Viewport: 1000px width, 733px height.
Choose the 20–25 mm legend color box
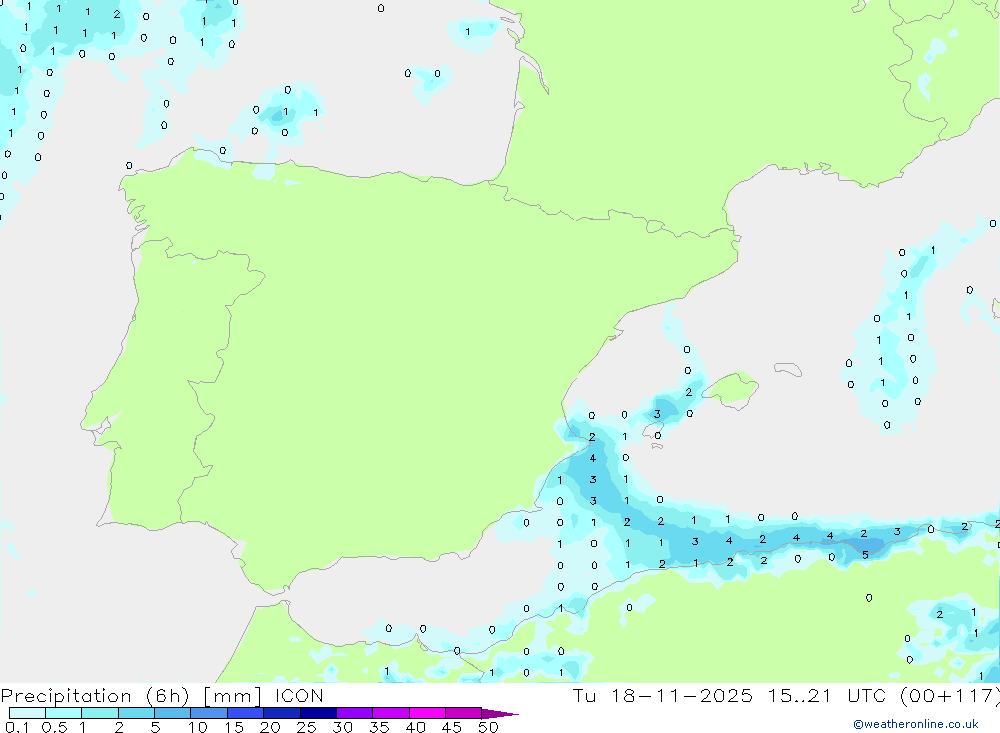click(282, 713)
